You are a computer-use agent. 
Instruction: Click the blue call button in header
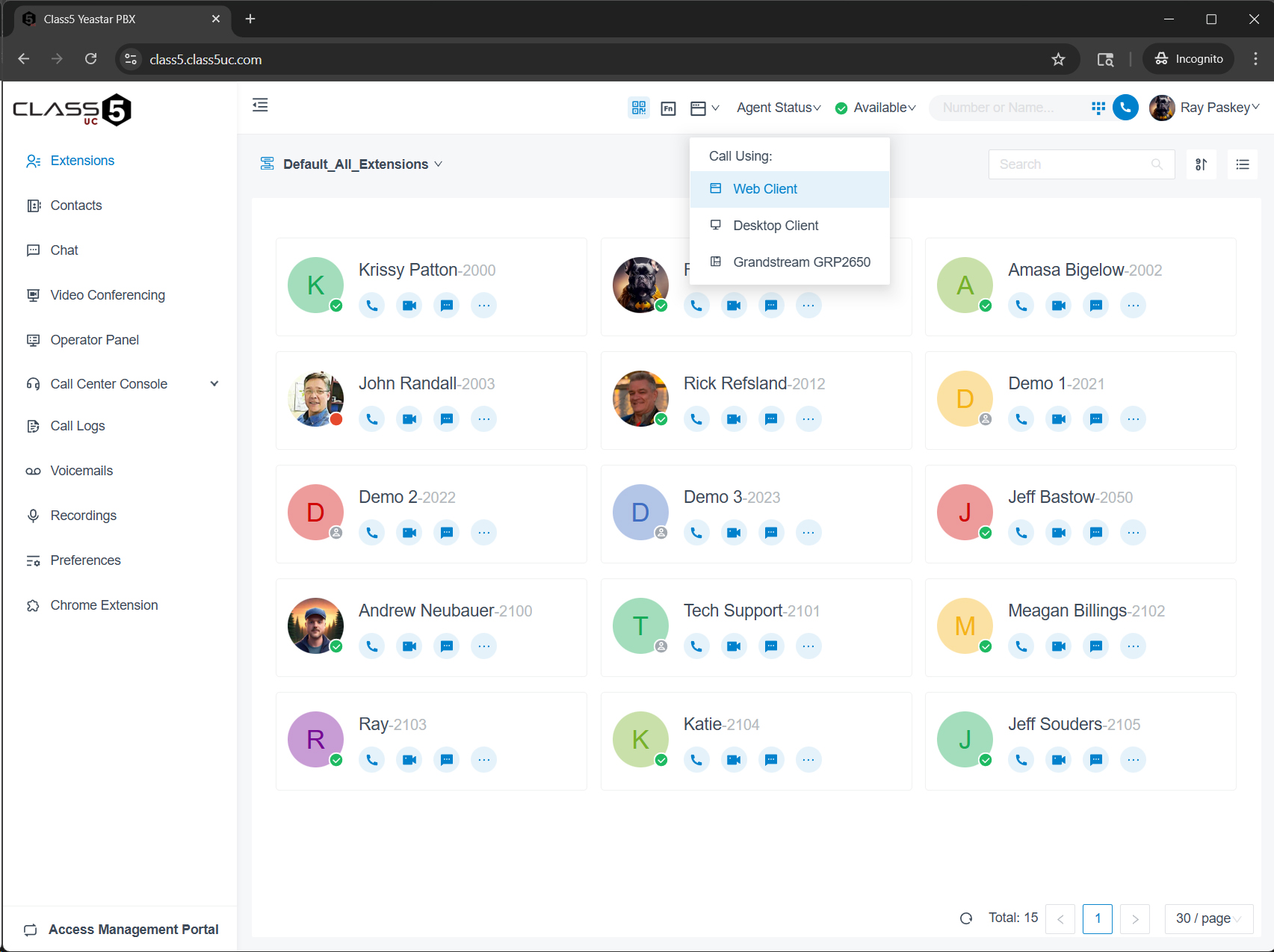tap(1125, 108)
